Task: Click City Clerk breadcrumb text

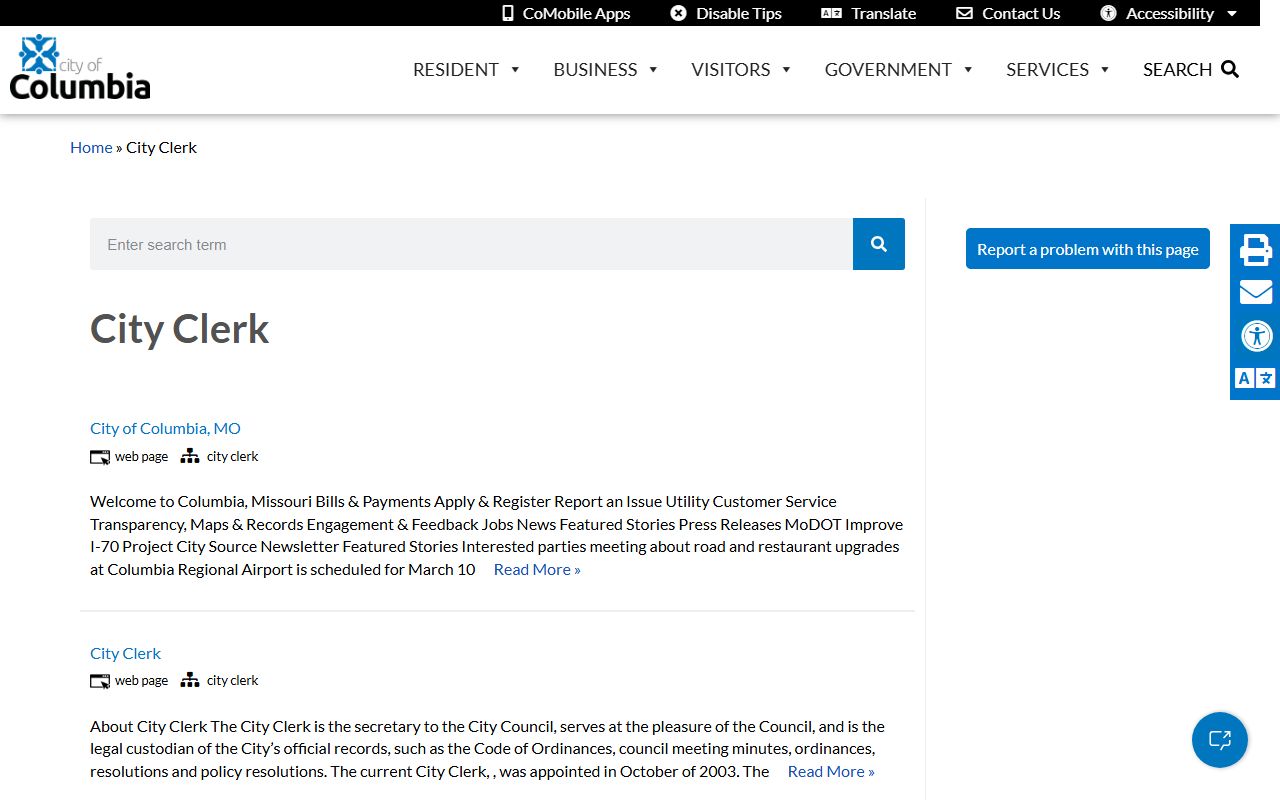Action: point(161,147)
